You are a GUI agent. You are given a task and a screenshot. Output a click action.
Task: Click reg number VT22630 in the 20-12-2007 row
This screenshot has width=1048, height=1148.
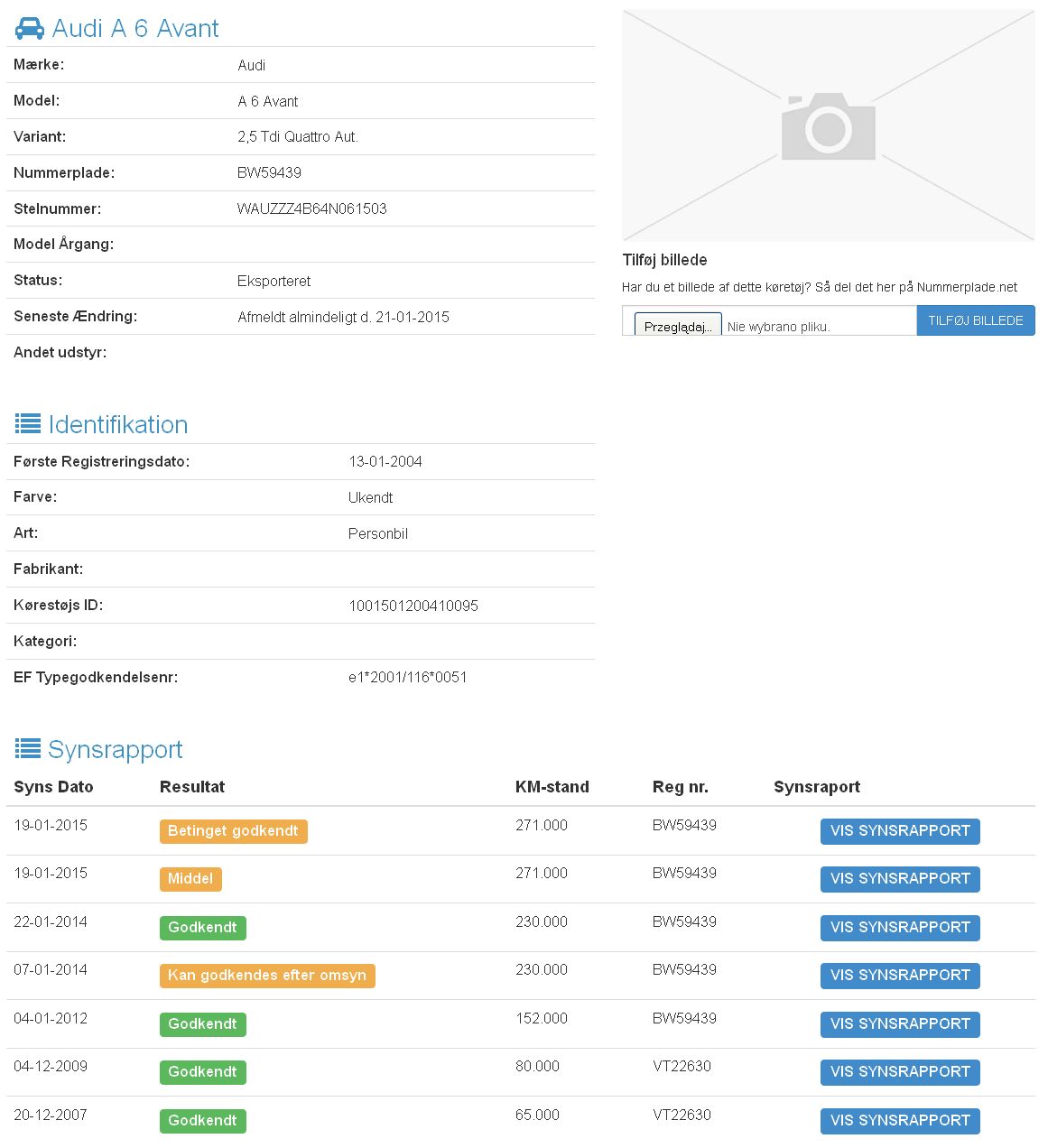click(682, 1115)
